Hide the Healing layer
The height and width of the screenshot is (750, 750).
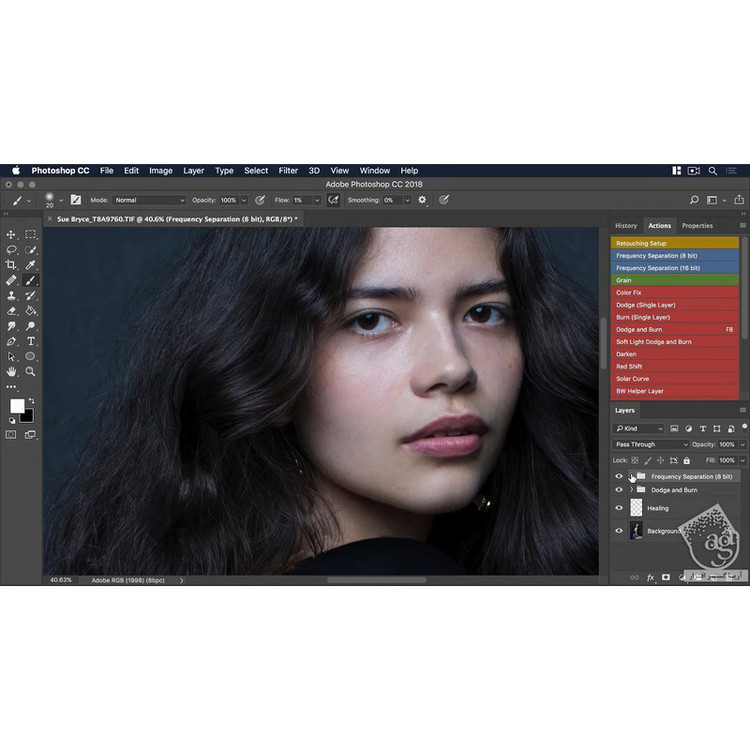pyautogui.click(x=619, y=508)
